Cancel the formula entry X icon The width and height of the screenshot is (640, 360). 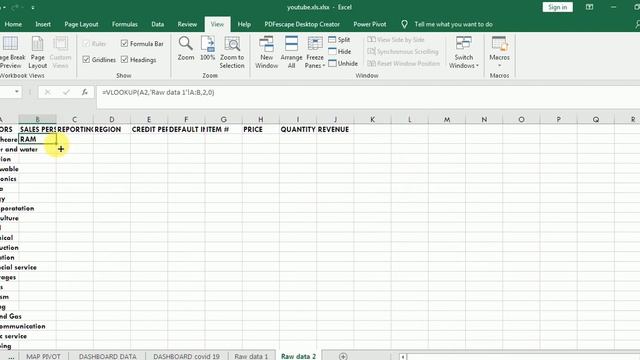(47, 92)
